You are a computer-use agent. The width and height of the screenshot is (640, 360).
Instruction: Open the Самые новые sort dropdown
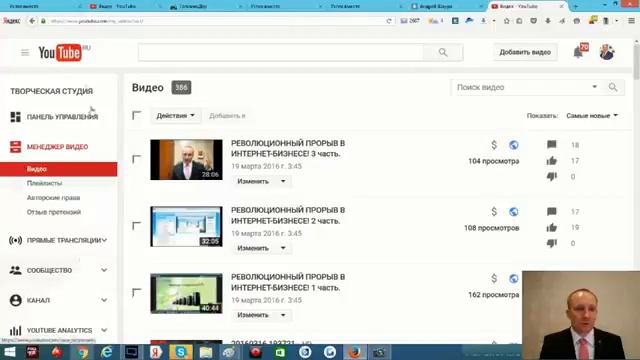point(592,116)
